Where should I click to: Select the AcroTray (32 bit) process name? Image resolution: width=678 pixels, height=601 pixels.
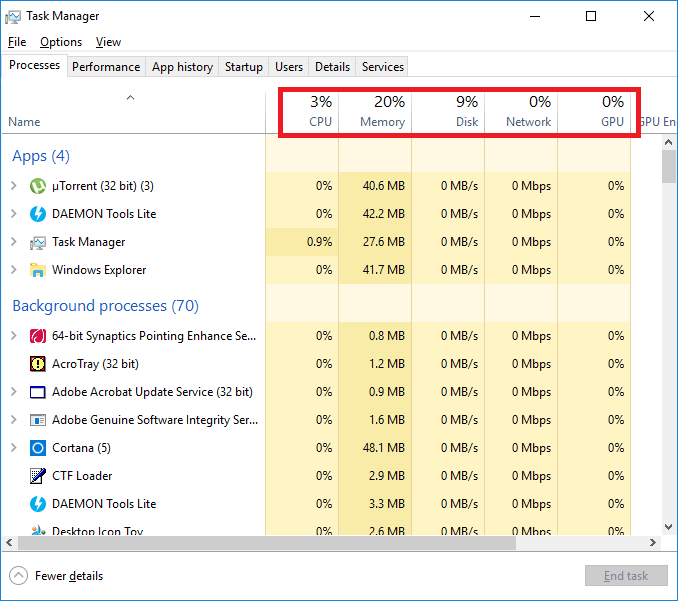point(95,364)
